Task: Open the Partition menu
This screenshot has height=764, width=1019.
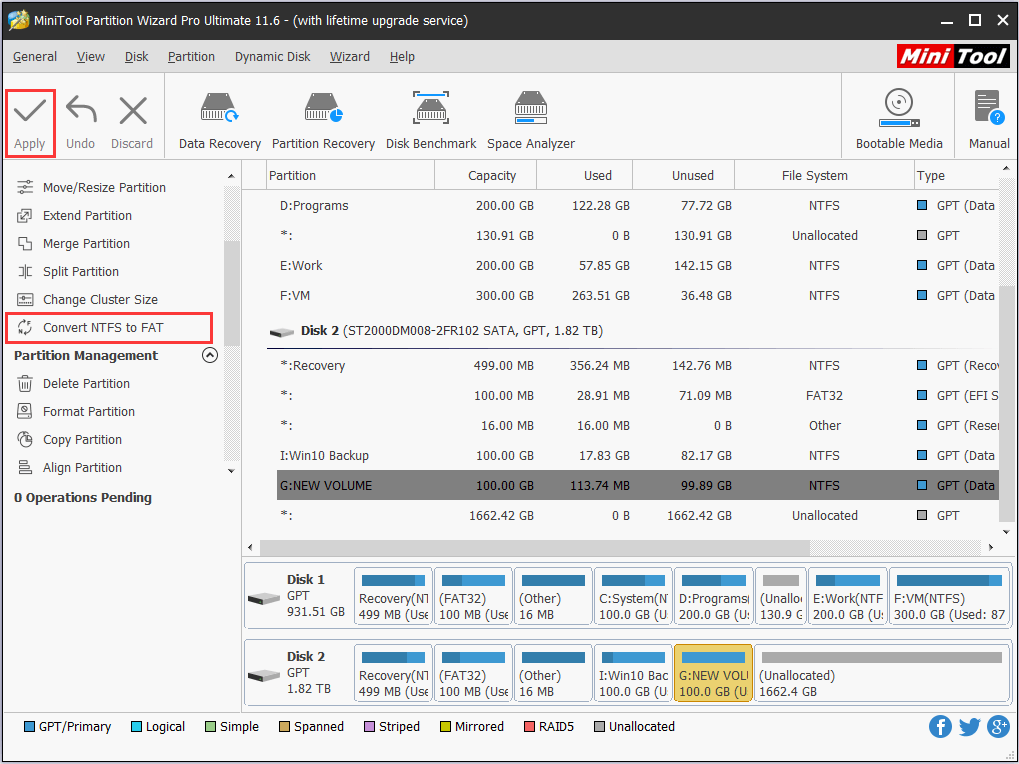Action: point(191,57)
